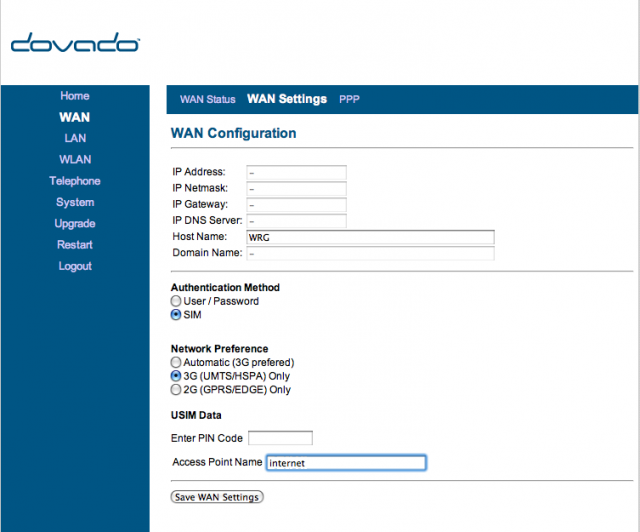Click the USIM Data heading
This screenshot has width=640, height=532.
pyautogui.click(x=196, y=415)
